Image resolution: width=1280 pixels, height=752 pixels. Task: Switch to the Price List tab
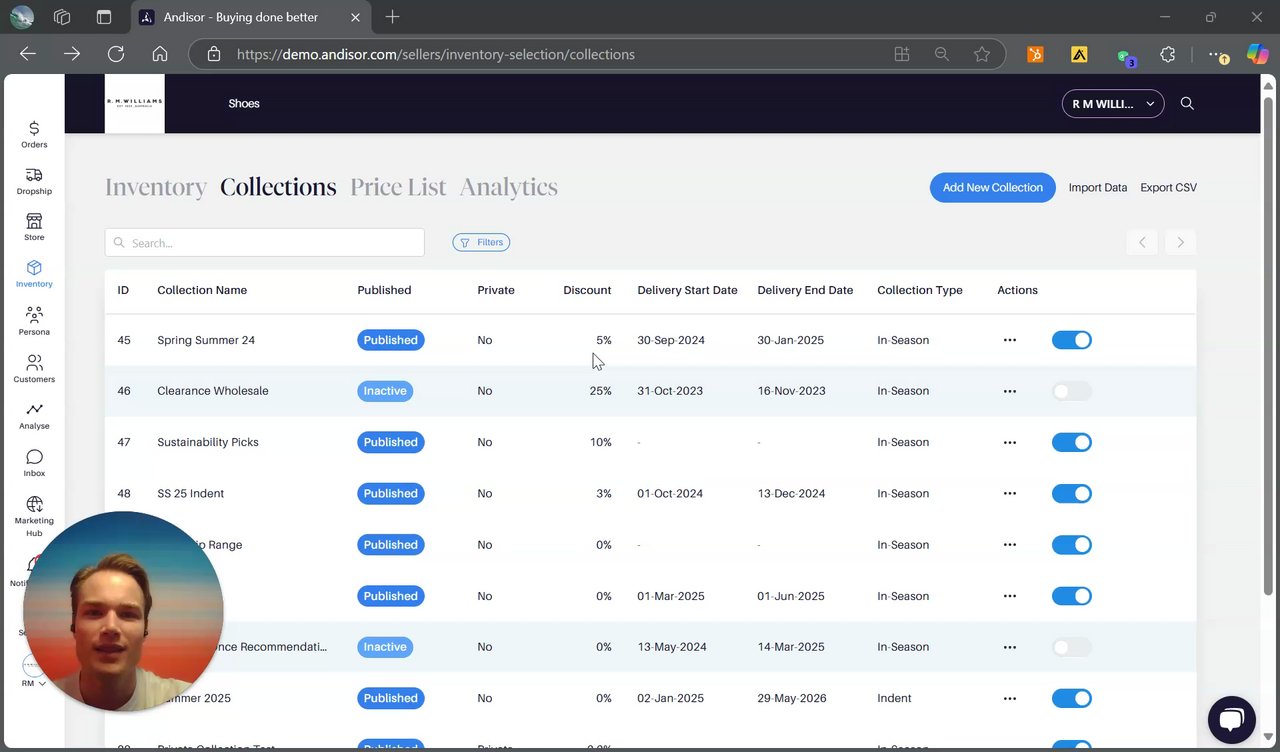[x=398, y=187]
